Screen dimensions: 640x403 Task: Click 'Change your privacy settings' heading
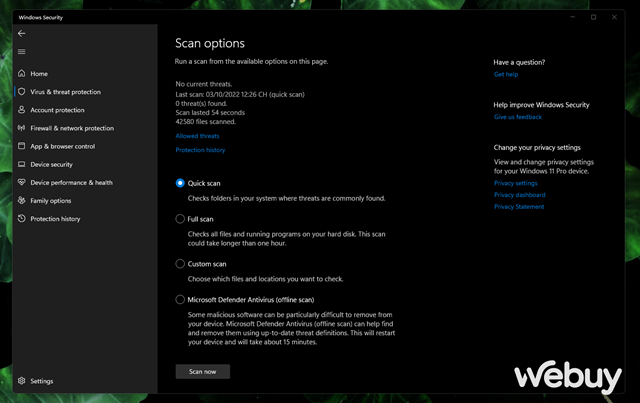[537, 147]
